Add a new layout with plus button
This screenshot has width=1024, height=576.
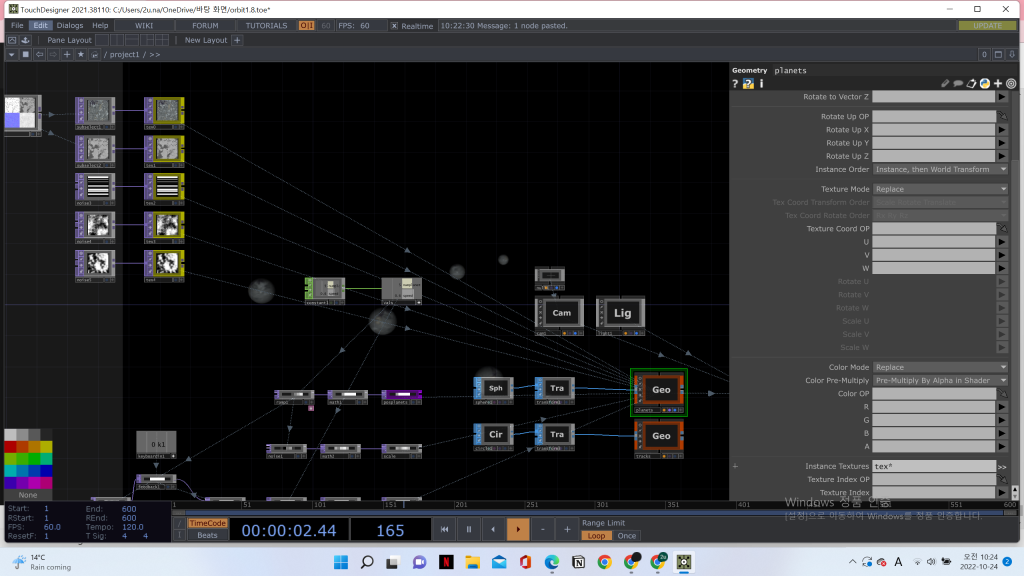coord(237,40)
